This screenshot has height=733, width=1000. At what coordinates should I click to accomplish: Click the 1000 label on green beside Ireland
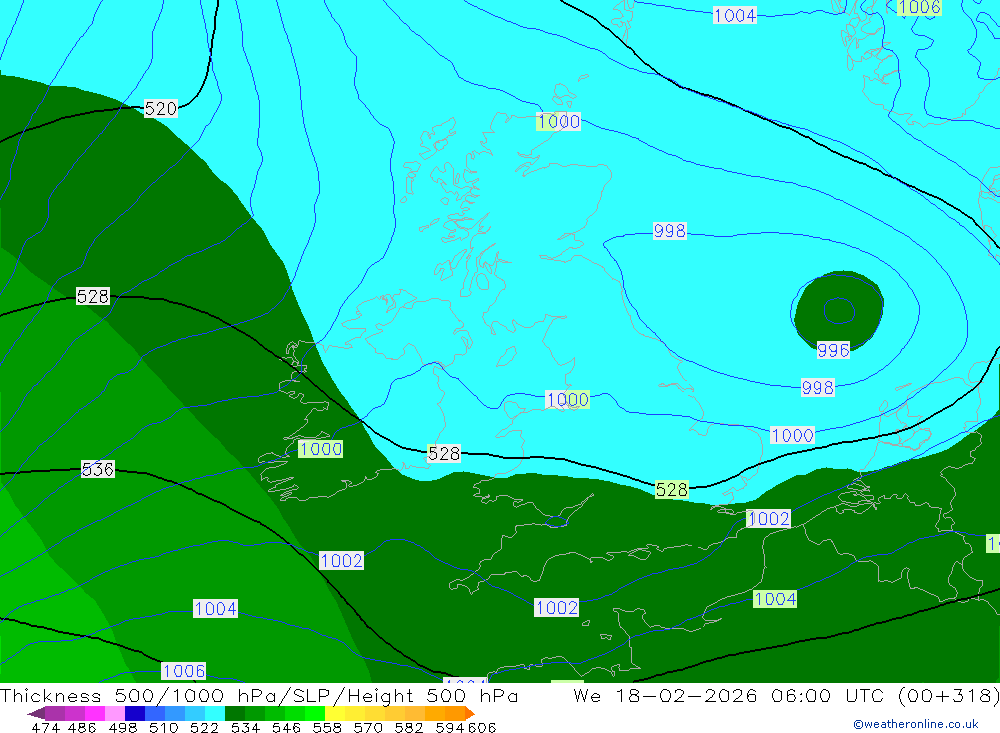point(321,449)
